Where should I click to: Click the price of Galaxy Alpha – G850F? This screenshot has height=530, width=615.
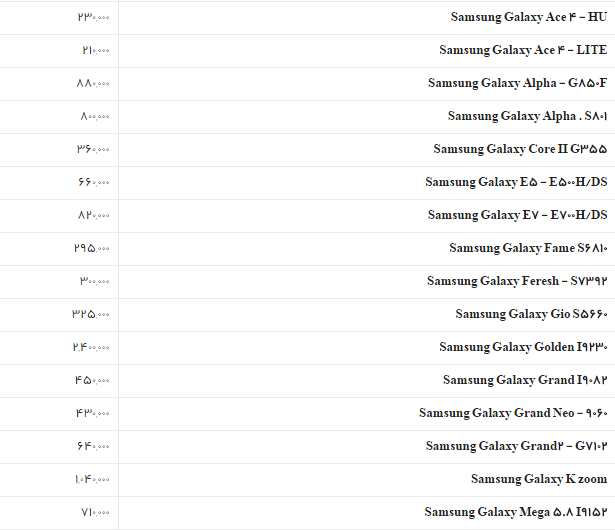click(x=93, y=83)
